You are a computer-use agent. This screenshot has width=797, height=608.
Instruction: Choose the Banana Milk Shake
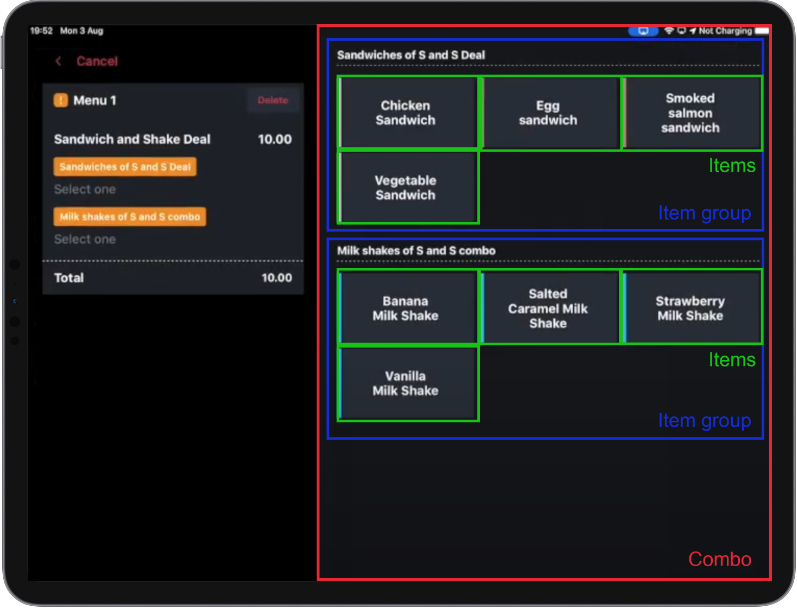406,308
